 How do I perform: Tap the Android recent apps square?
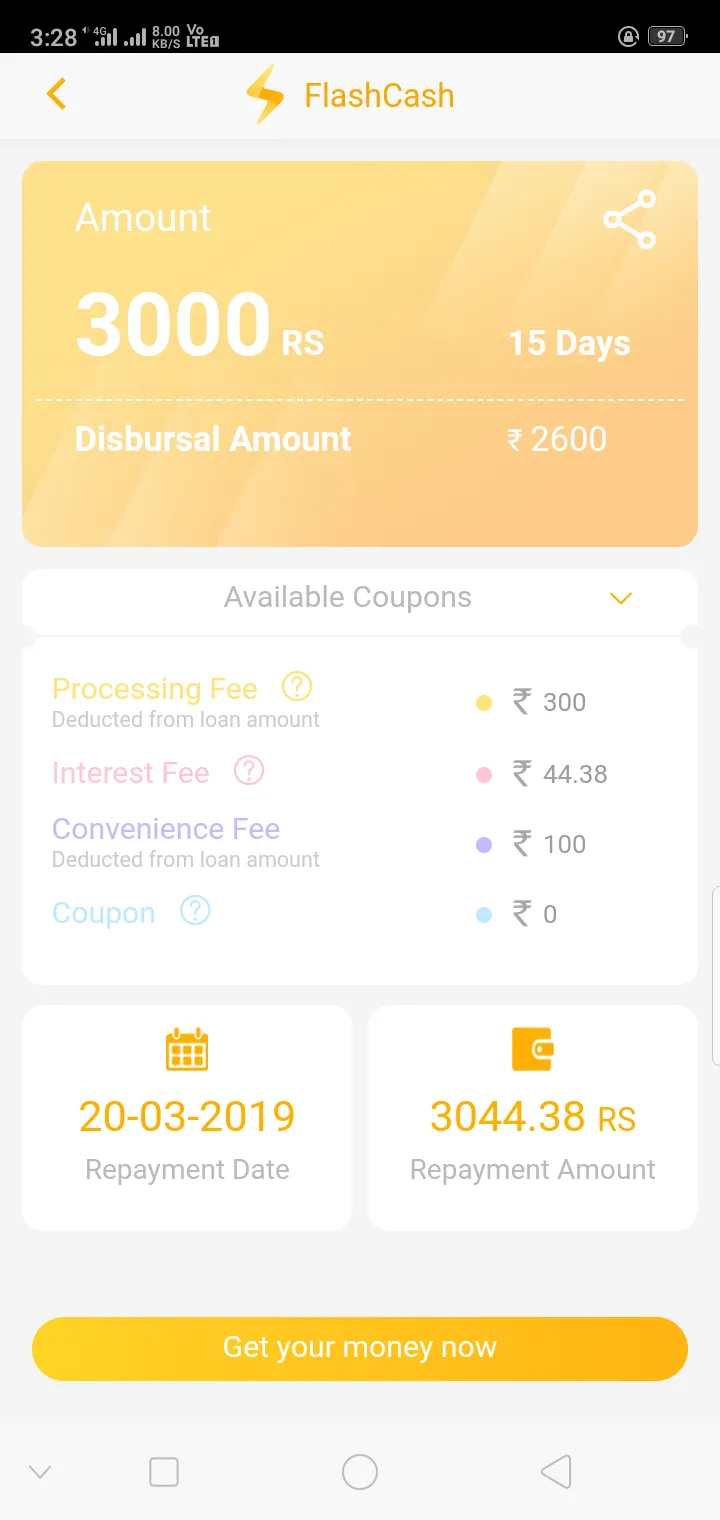click(163, 1471)
